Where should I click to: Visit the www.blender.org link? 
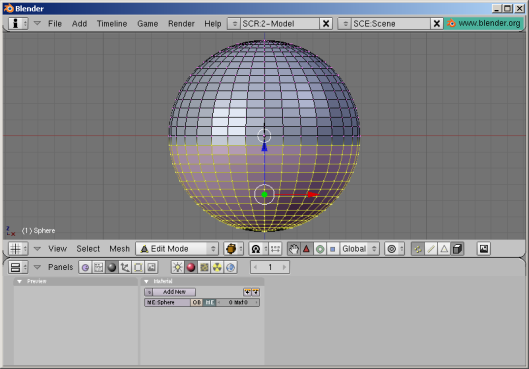tap(489, 23)
